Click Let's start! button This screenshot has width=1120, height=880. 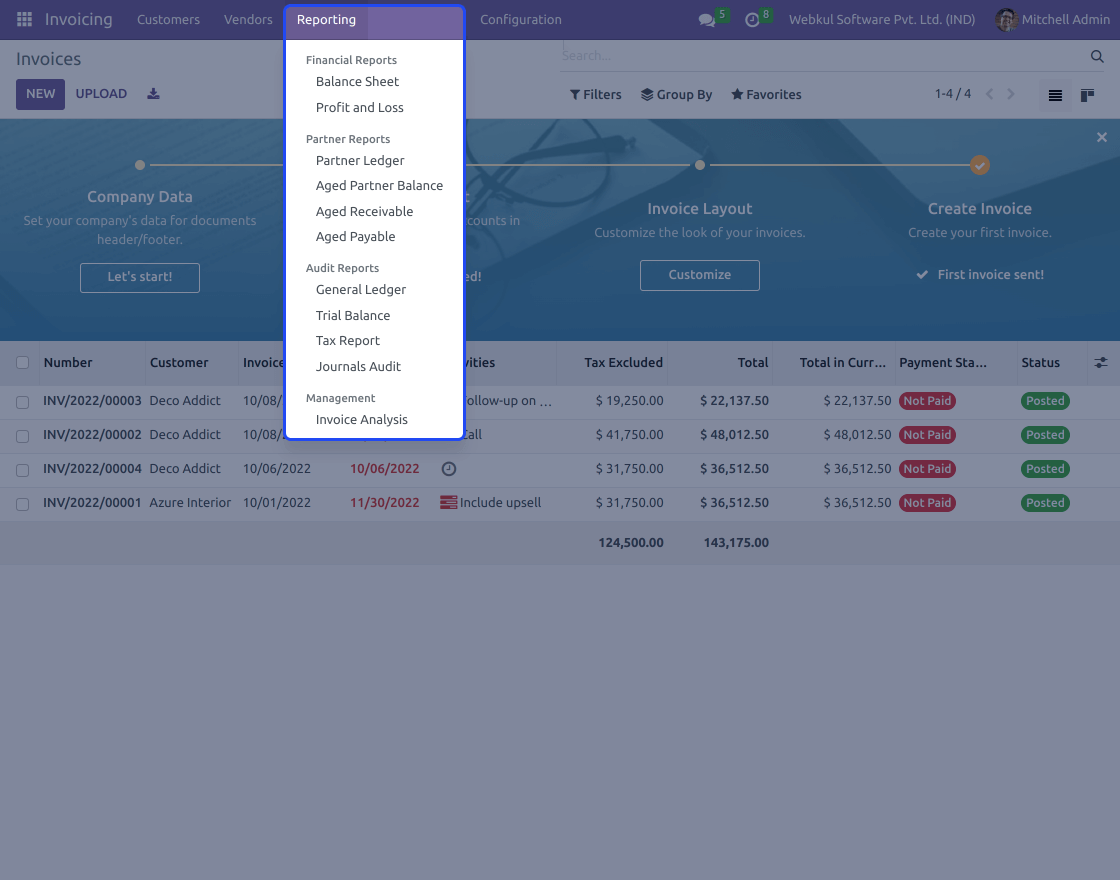point(140,277)
